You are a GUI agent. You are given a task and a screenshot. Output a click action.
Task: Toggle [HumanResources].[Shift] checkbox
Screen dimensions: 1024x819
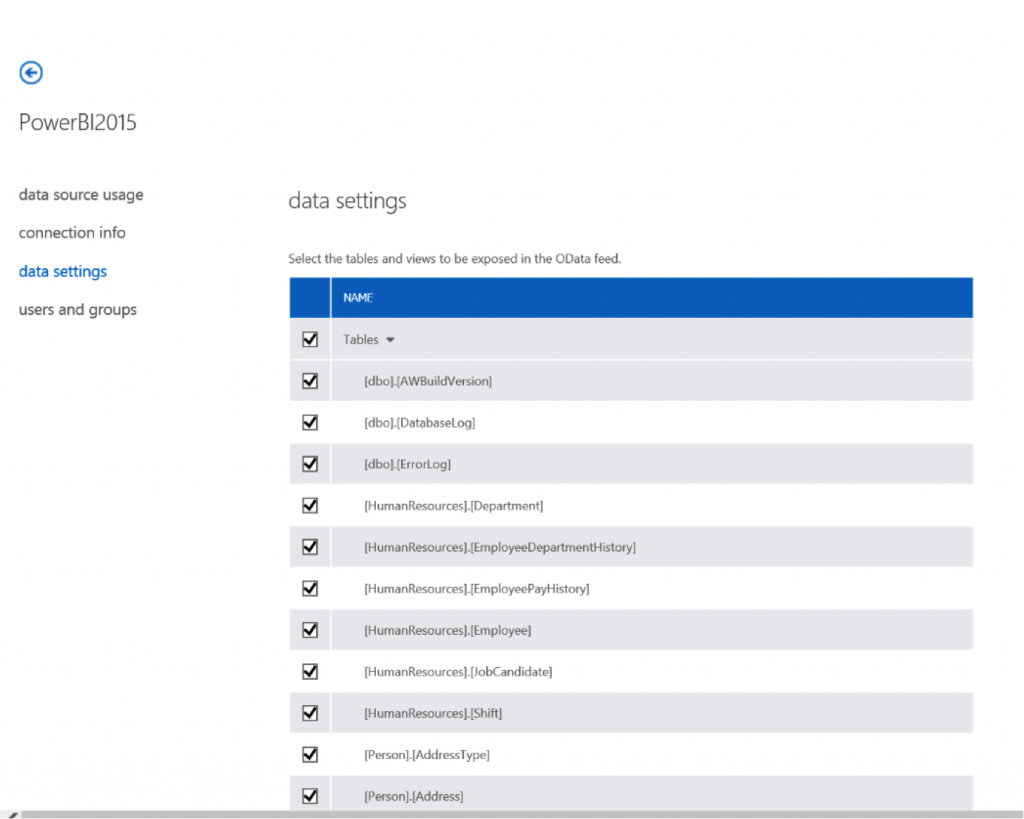click(x=310, y=713)
